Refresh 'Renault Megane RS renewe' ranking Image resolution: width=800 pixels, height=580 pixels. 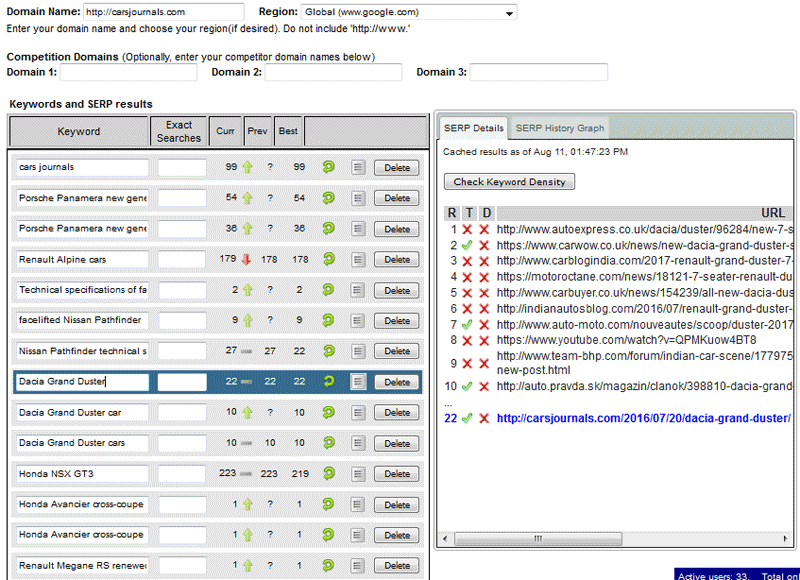(x=329, y=565)
